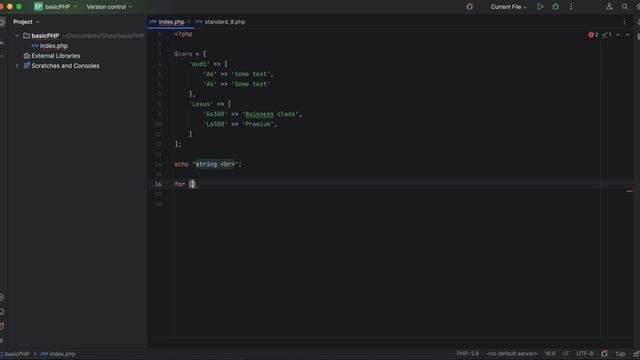Viewport: 640px width, 360px height.
Task: Click the 'A6' key on line 5
Action: click(210, 74)
